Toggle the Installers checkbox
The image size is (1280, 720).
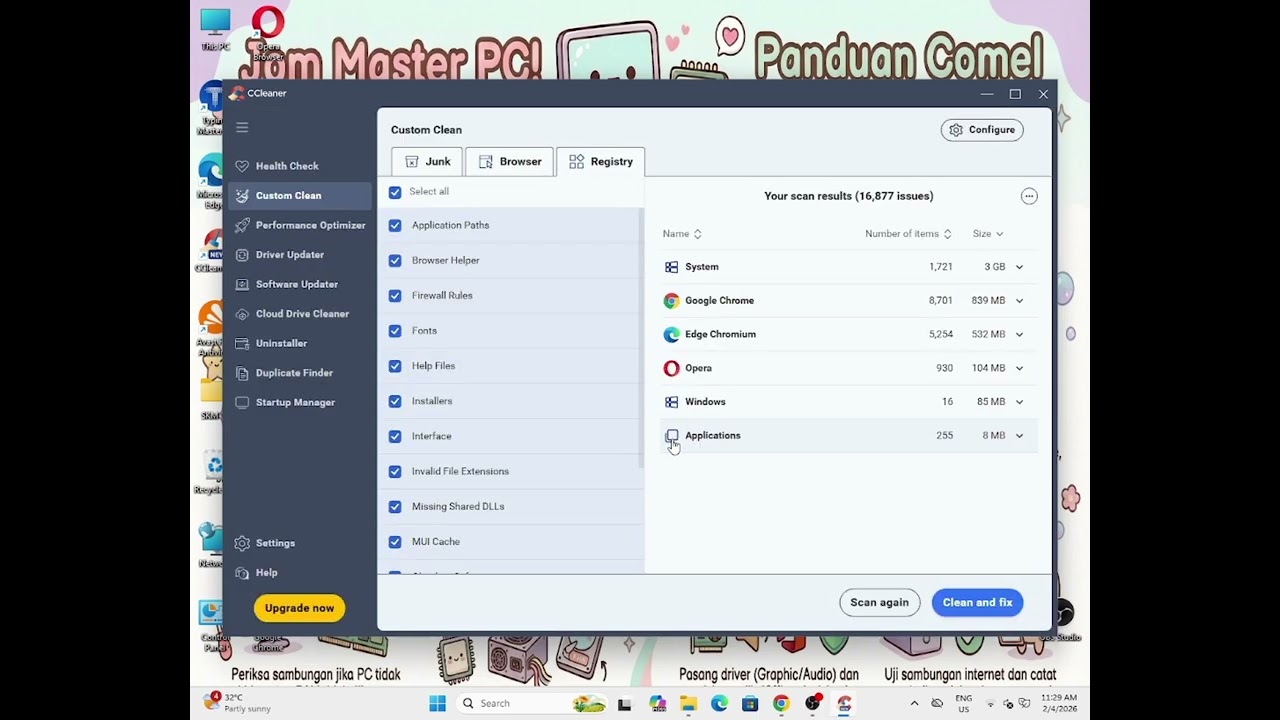[x=395, y=401]
